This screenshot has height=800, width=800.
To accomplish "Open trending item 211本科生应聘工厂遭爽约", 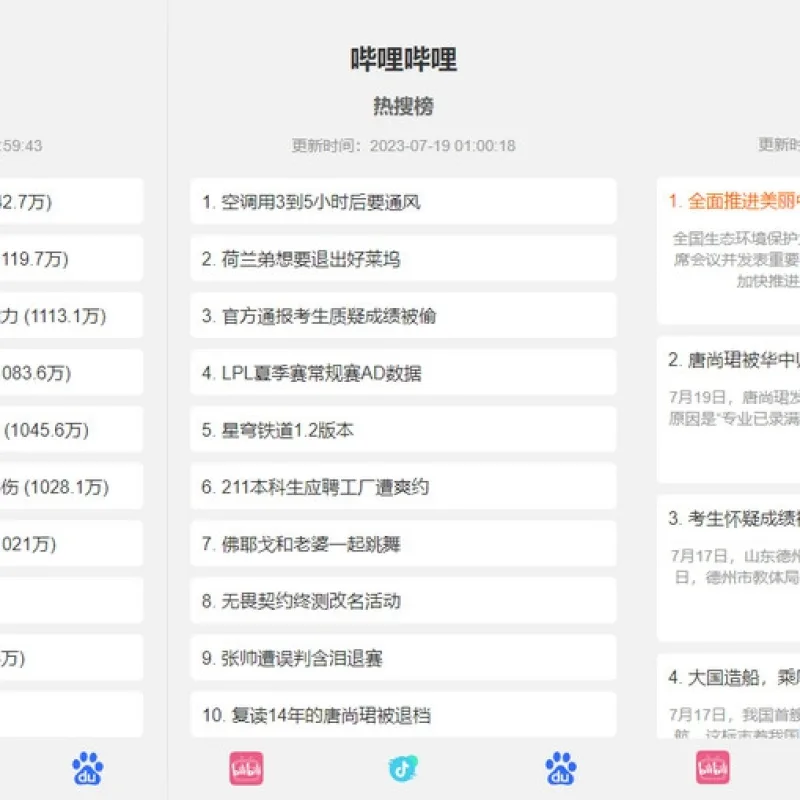I will click(x=403, y=487).
